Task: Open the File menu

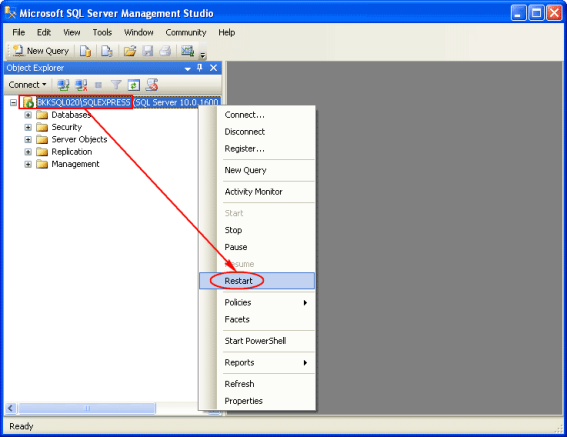Action: [18, 33]
